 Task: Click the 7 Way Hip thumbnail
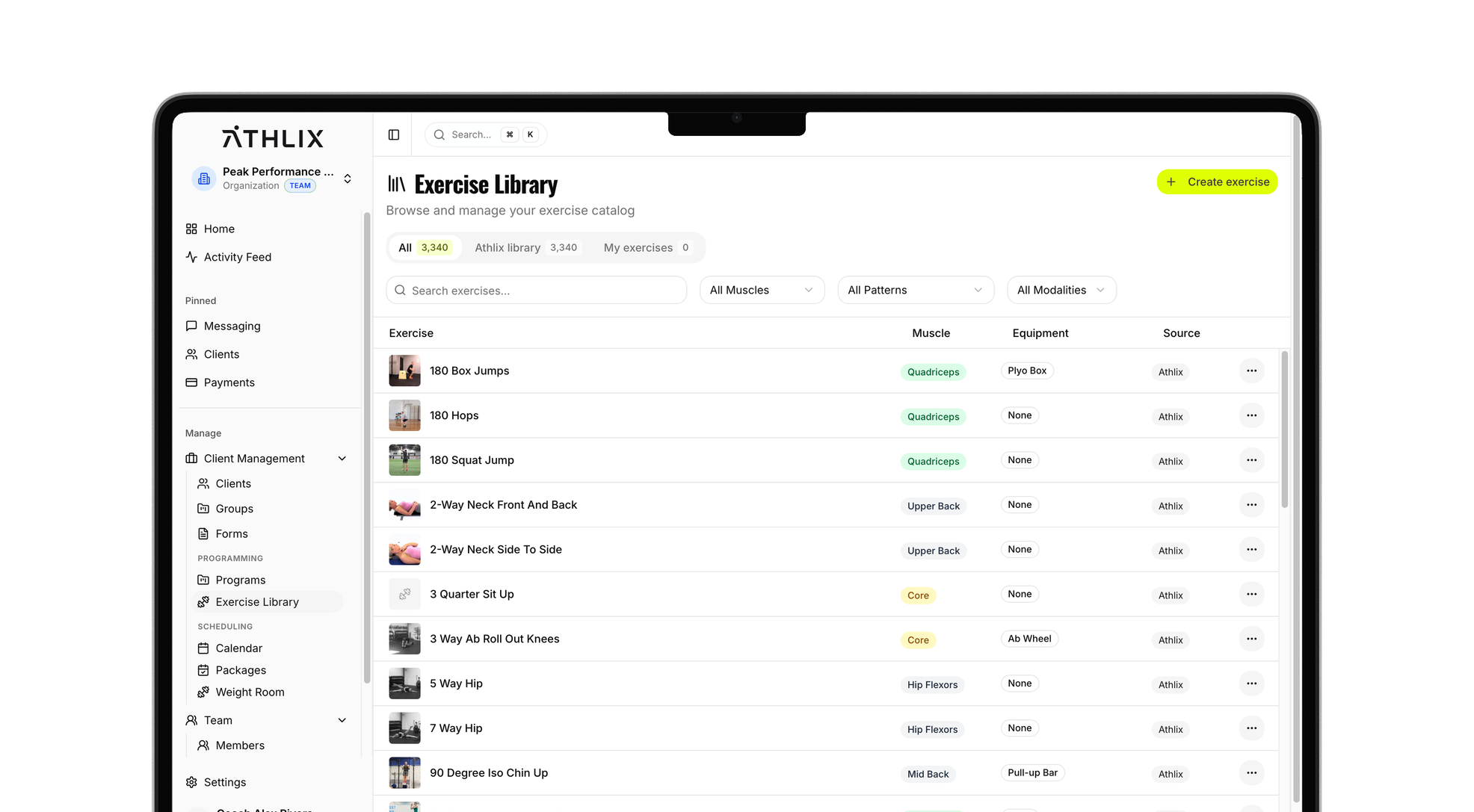(x=404, y=728)
